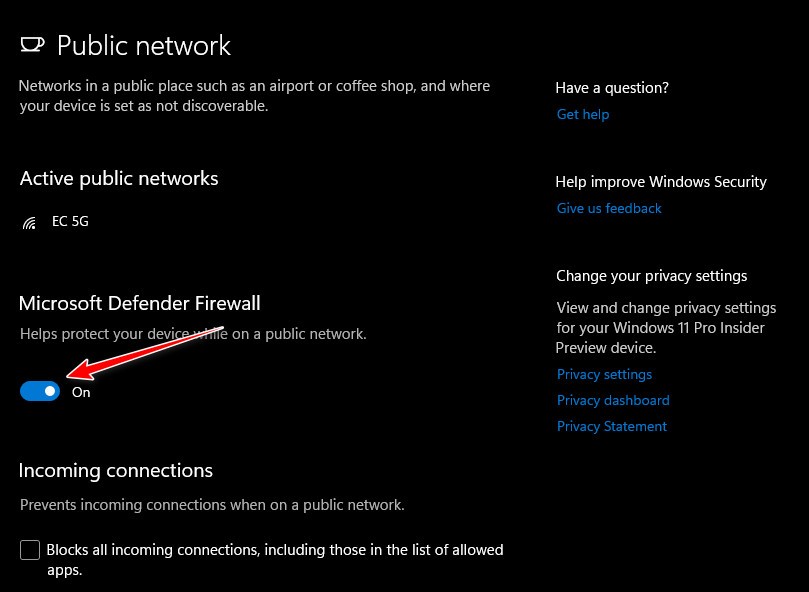
Task: Click the Public network page title
Action: pyautogui.click(x=143, y=45)
